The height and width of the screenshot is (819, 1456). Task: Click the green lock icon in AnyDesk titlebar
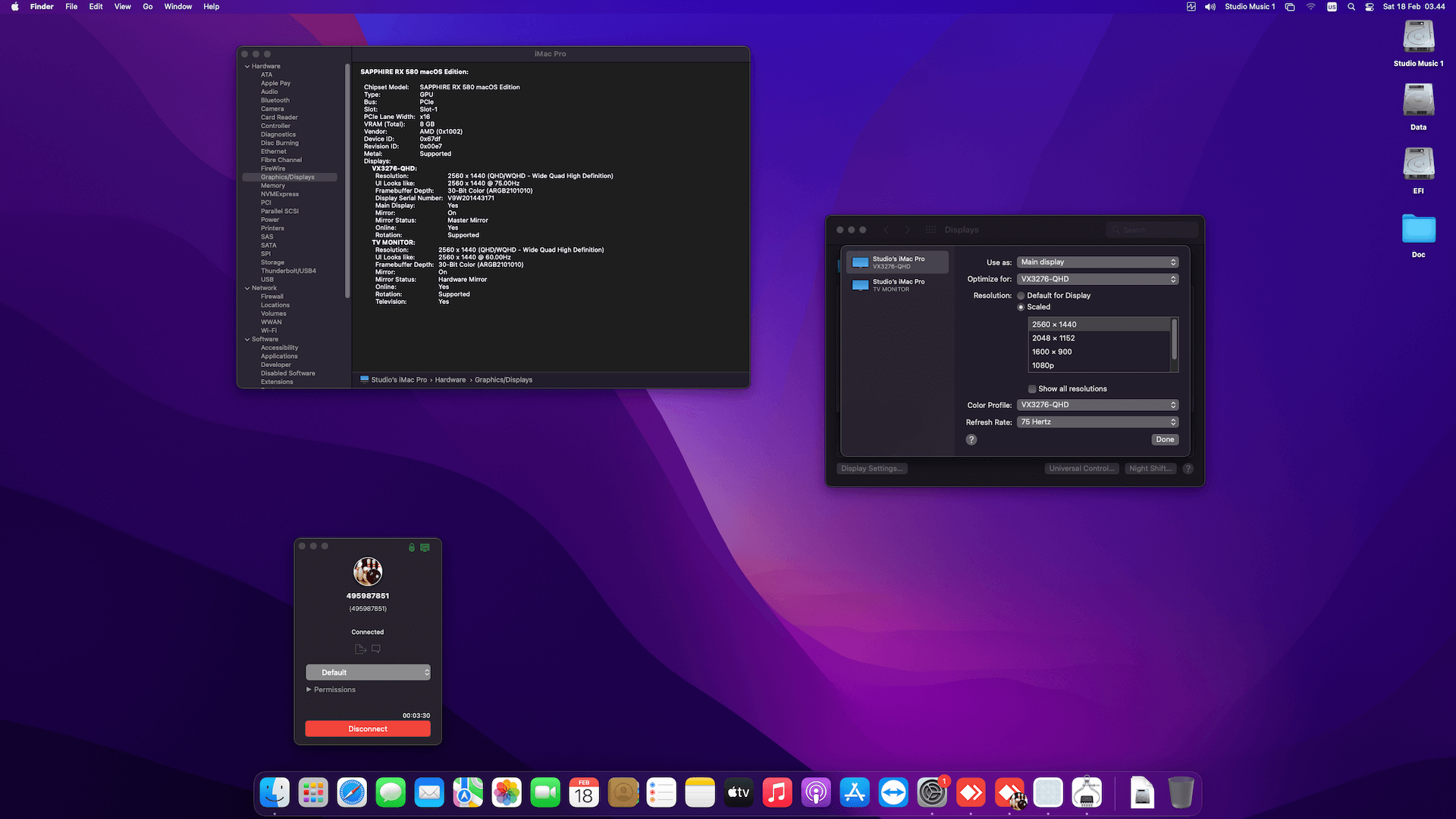coord(411,547)
